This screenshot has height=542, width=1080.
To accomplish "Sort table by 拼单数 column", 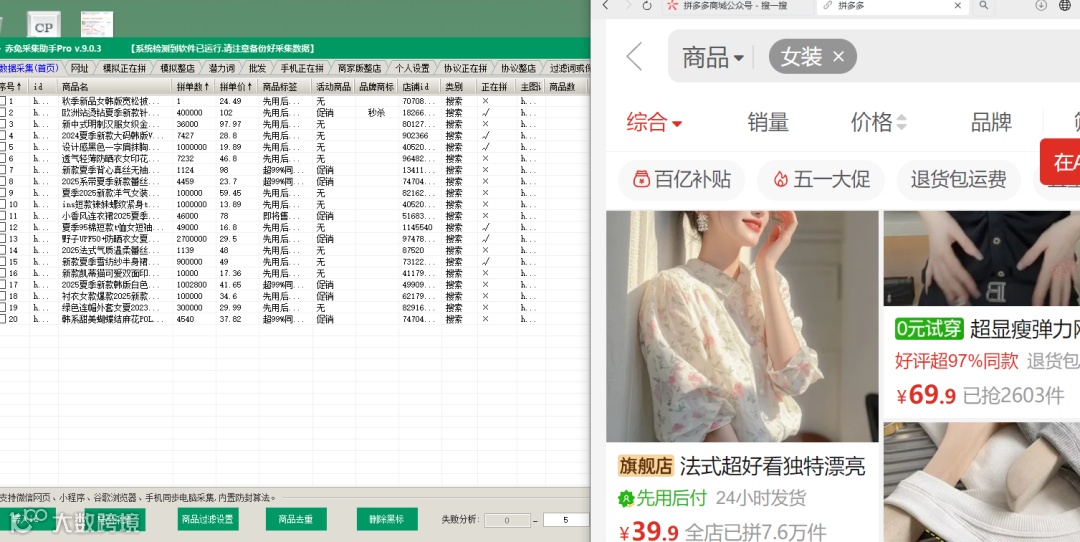I will pos(194,87).
